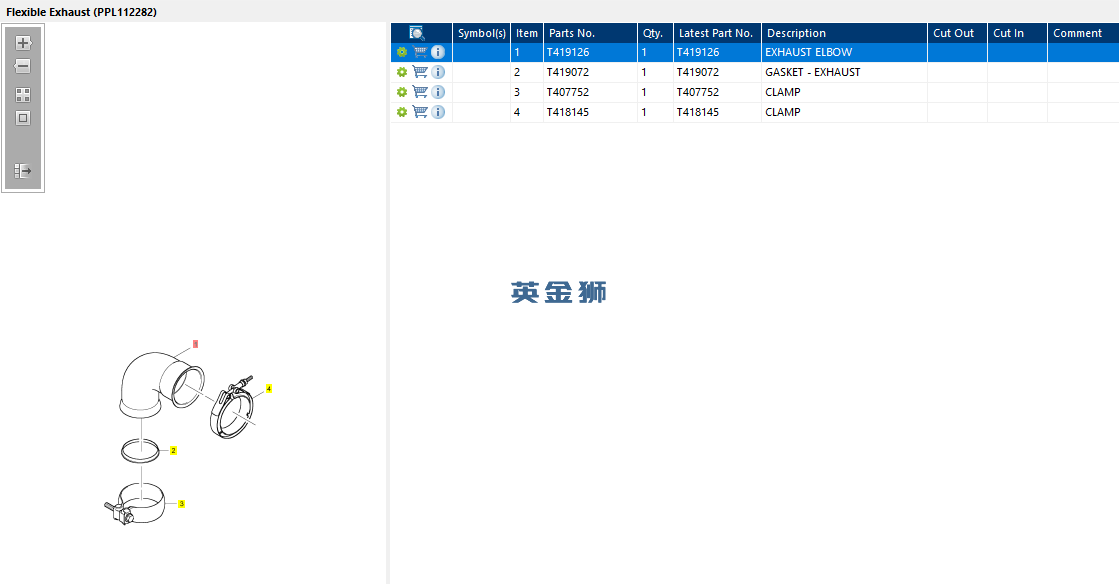Select the EXHAUST ELBOW description cell
1119x584 pixels.
844,52
